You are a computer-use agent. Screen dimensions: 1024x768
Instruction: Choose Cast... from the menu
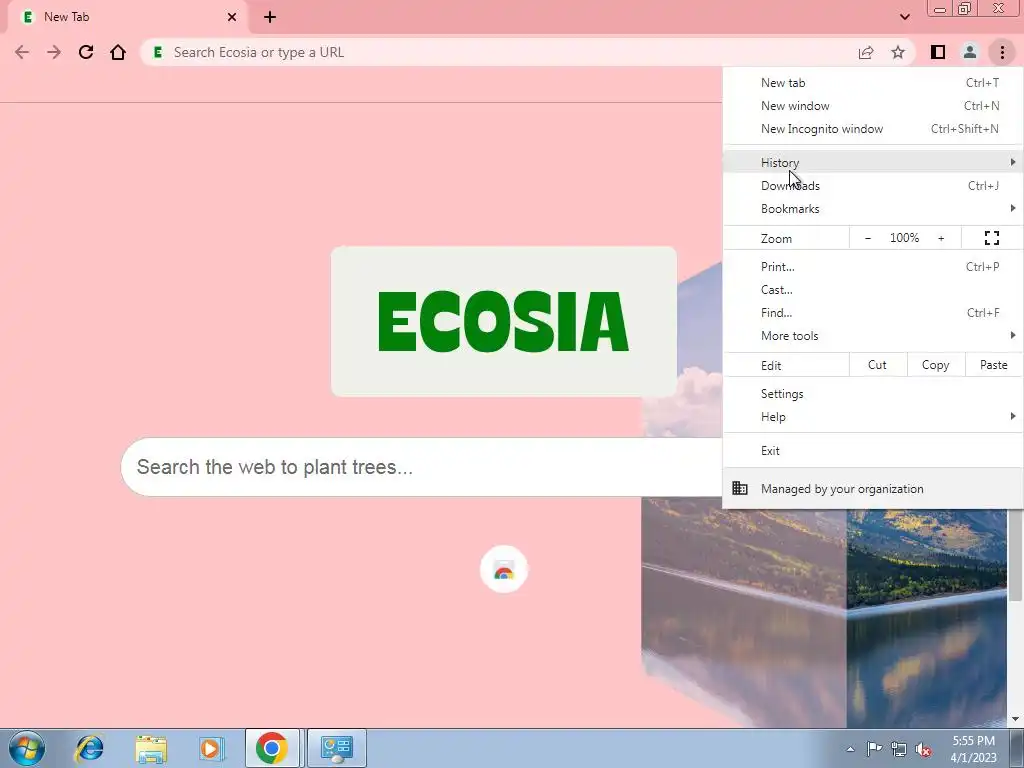(872, 289)
